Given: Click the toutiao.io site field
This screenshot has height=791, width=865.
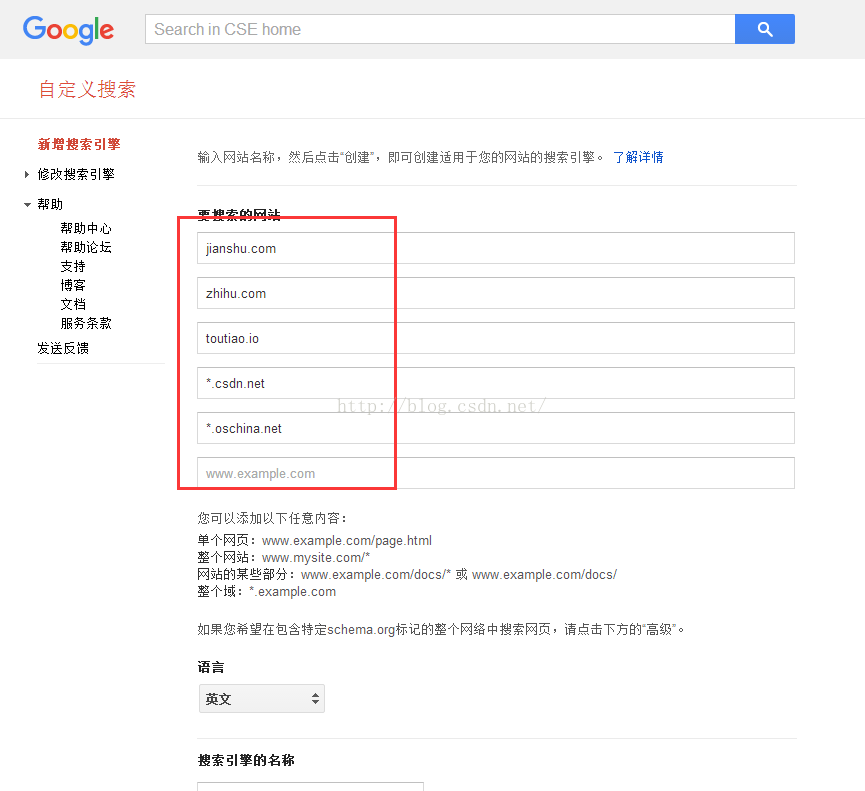Looking at the screenshot, I should click(x=495, y=338).
